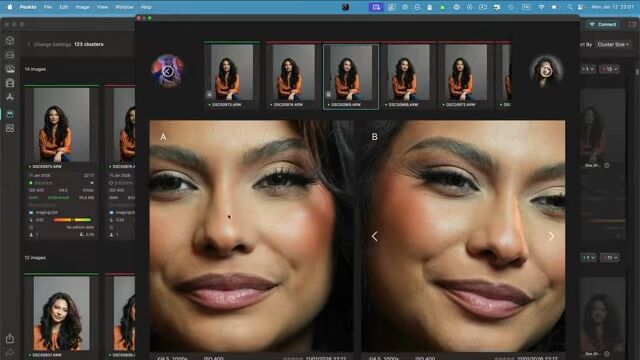This screenshot has width=640, height=360.
Task: Open the drive tray icon in sidebar
Action: tap(10, 55)
